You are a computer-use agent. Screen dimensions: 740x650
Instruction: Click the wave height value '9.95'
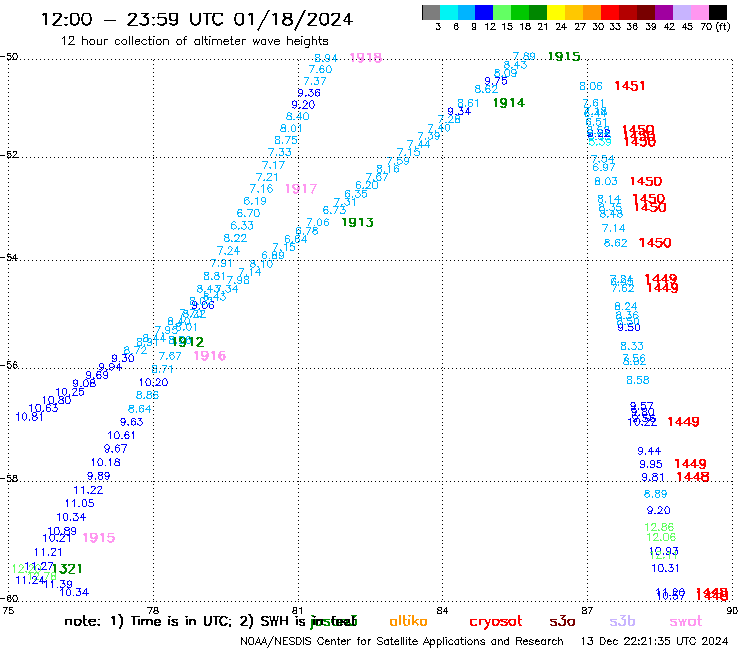pyautogui.click(x=651, y=464)
